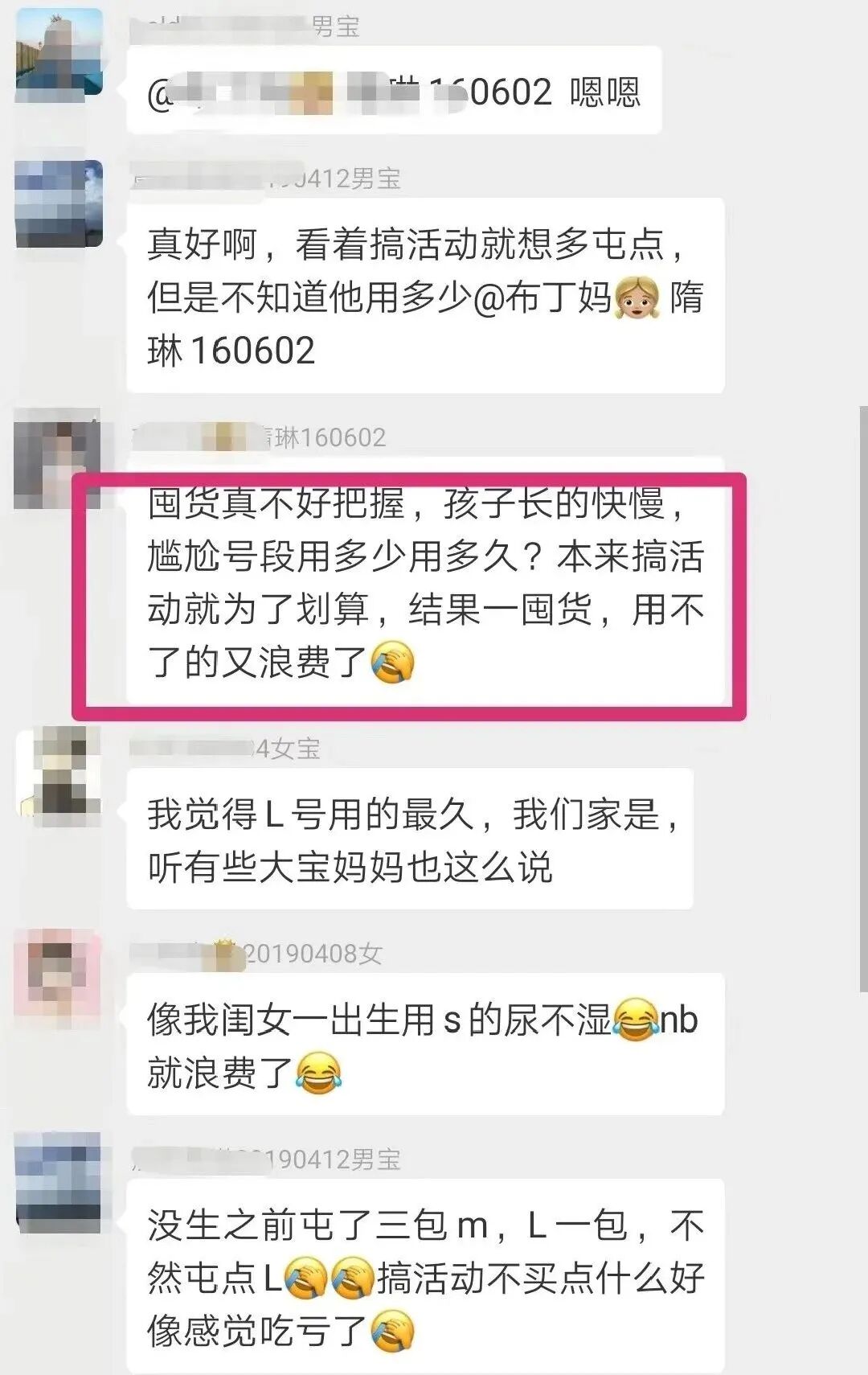Tap the 没生之前屯了三包m message
This screenshot has height=1375, width=868.
[425, 1276]
